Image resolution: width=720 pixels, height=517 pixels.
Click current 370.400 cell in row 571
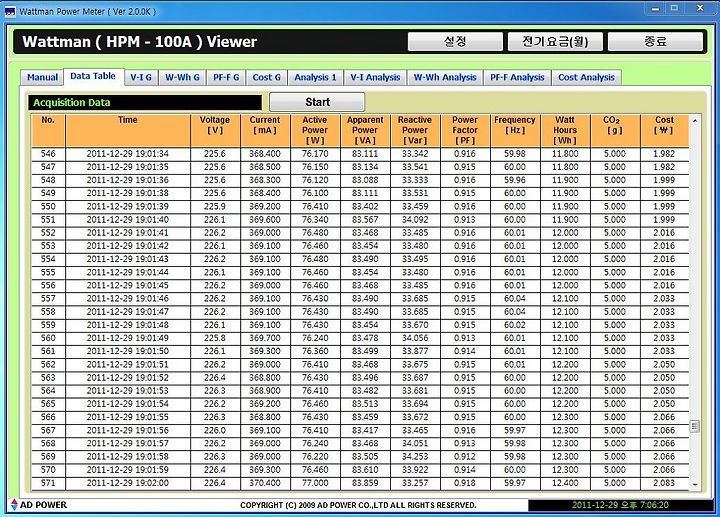[x=265, y=483]
